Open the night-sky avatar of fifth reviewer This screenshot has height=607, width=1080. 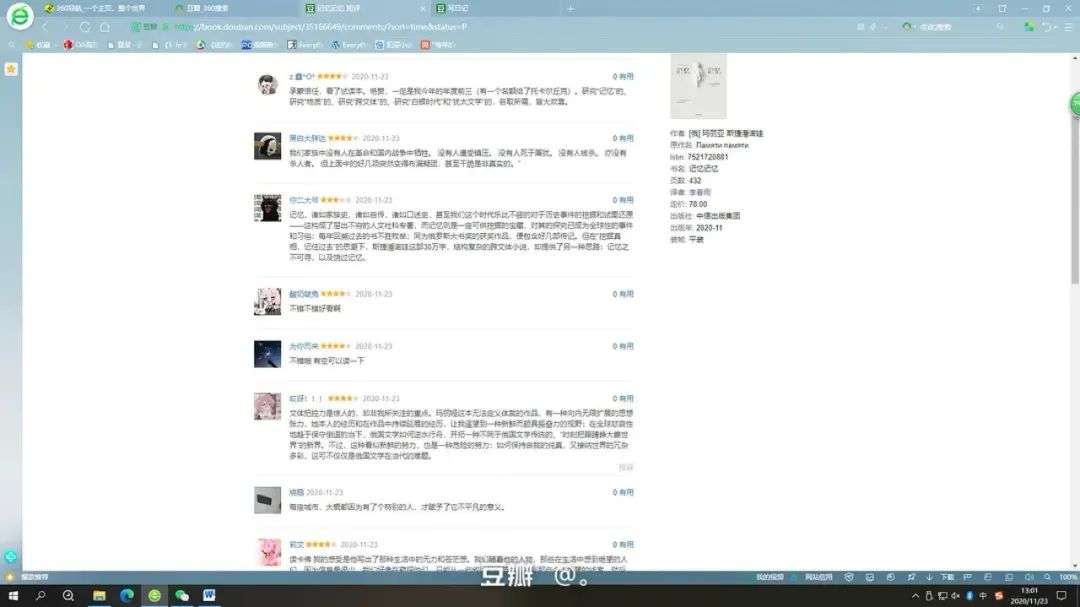click(267, 354)
